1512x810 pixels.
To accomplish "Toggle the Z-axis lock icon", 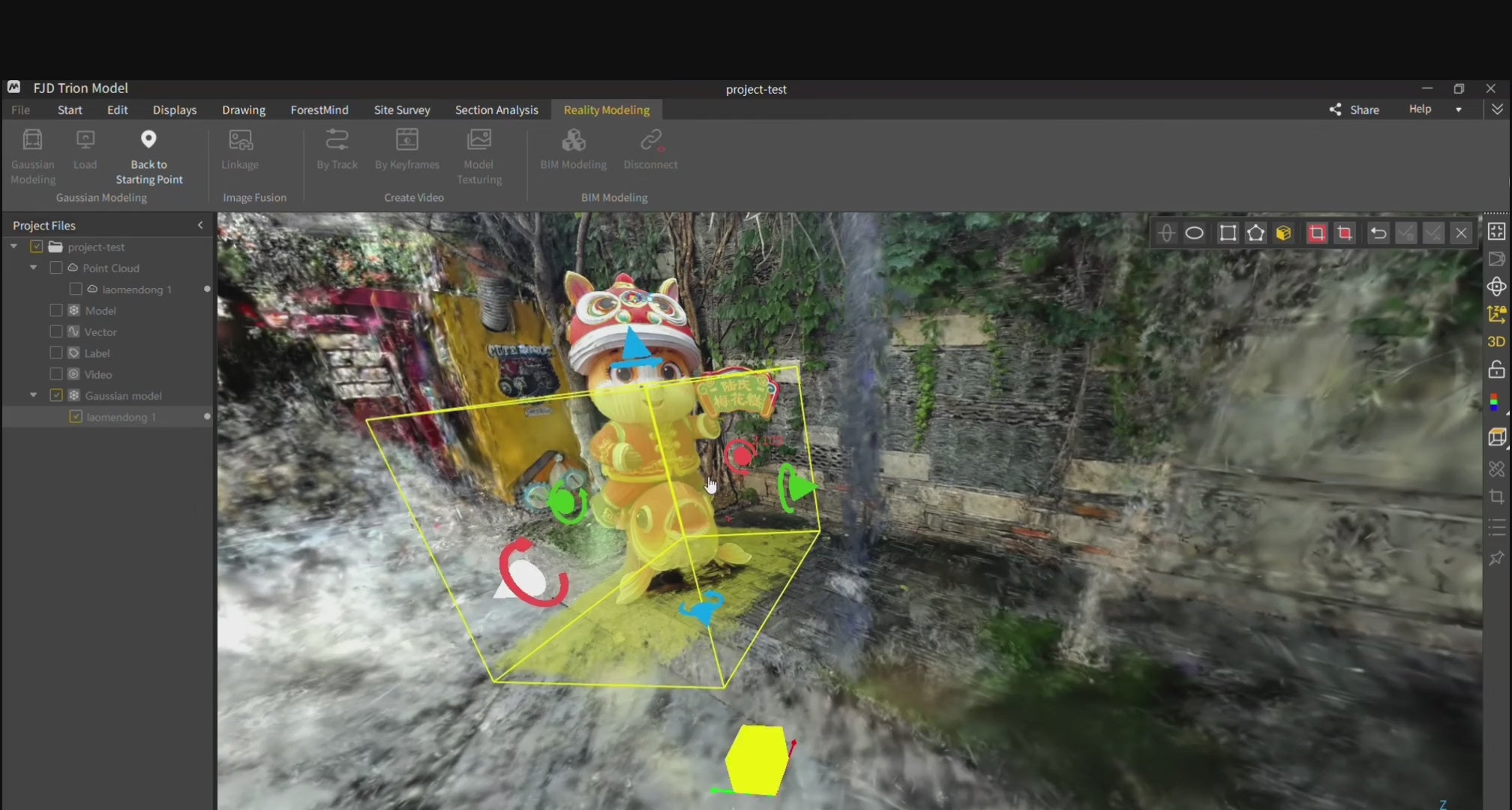I will coord(1496,314).
